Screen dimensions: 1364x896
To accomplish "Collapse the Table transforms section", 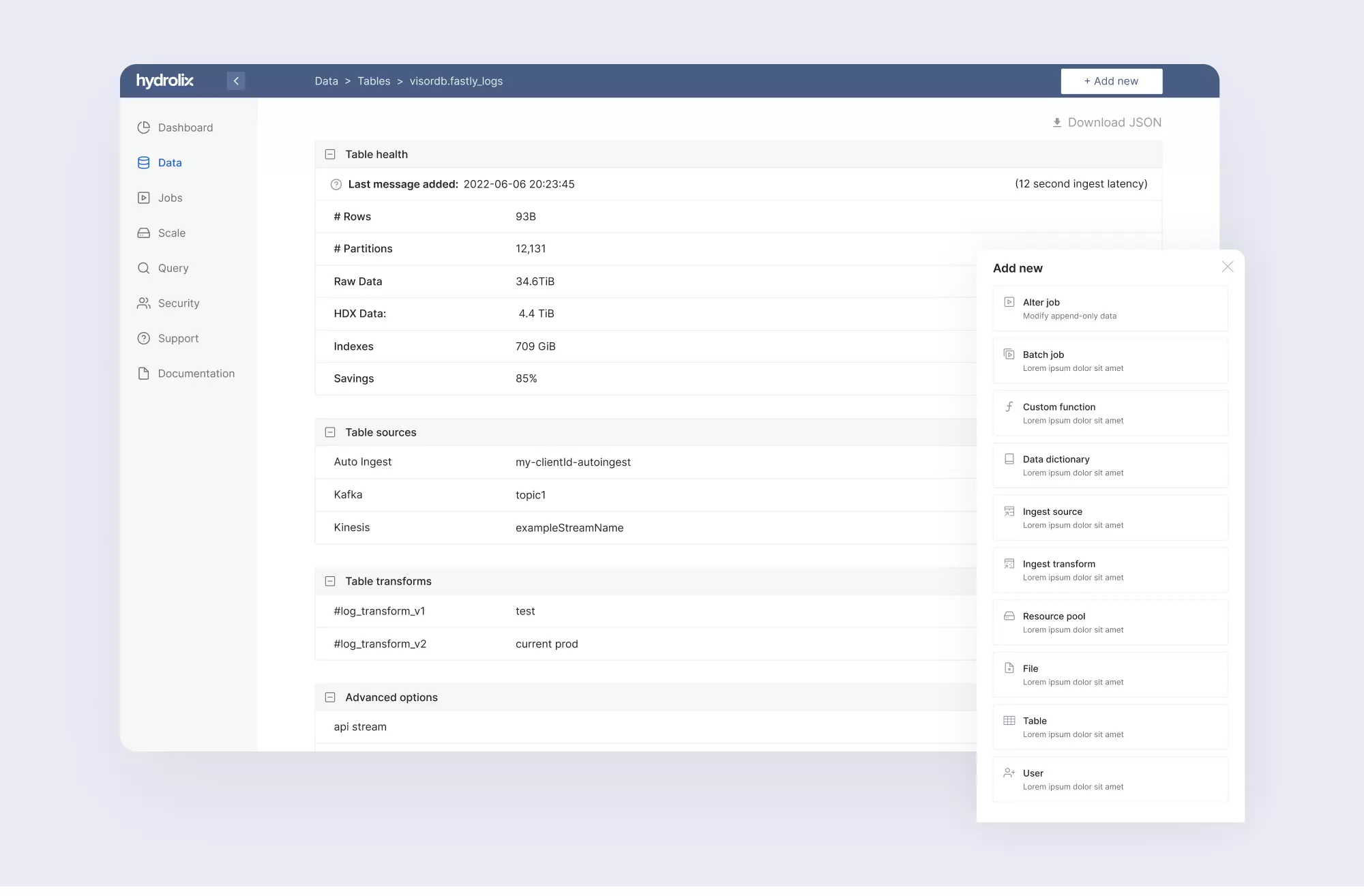I will tap(330, 582).
